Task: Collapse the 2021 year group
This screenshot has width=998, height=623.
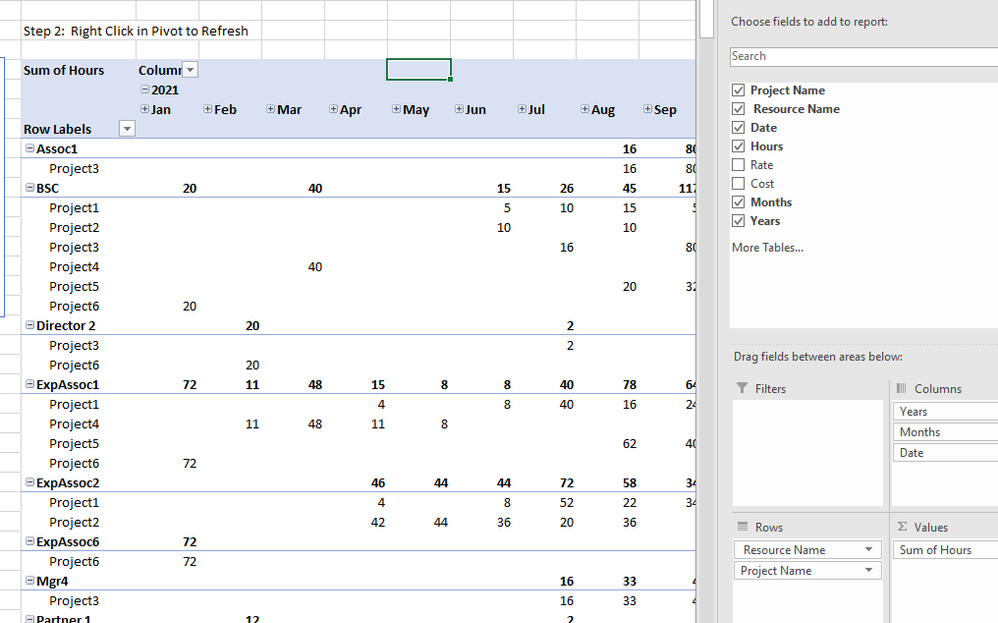Action: pos(145,90)
